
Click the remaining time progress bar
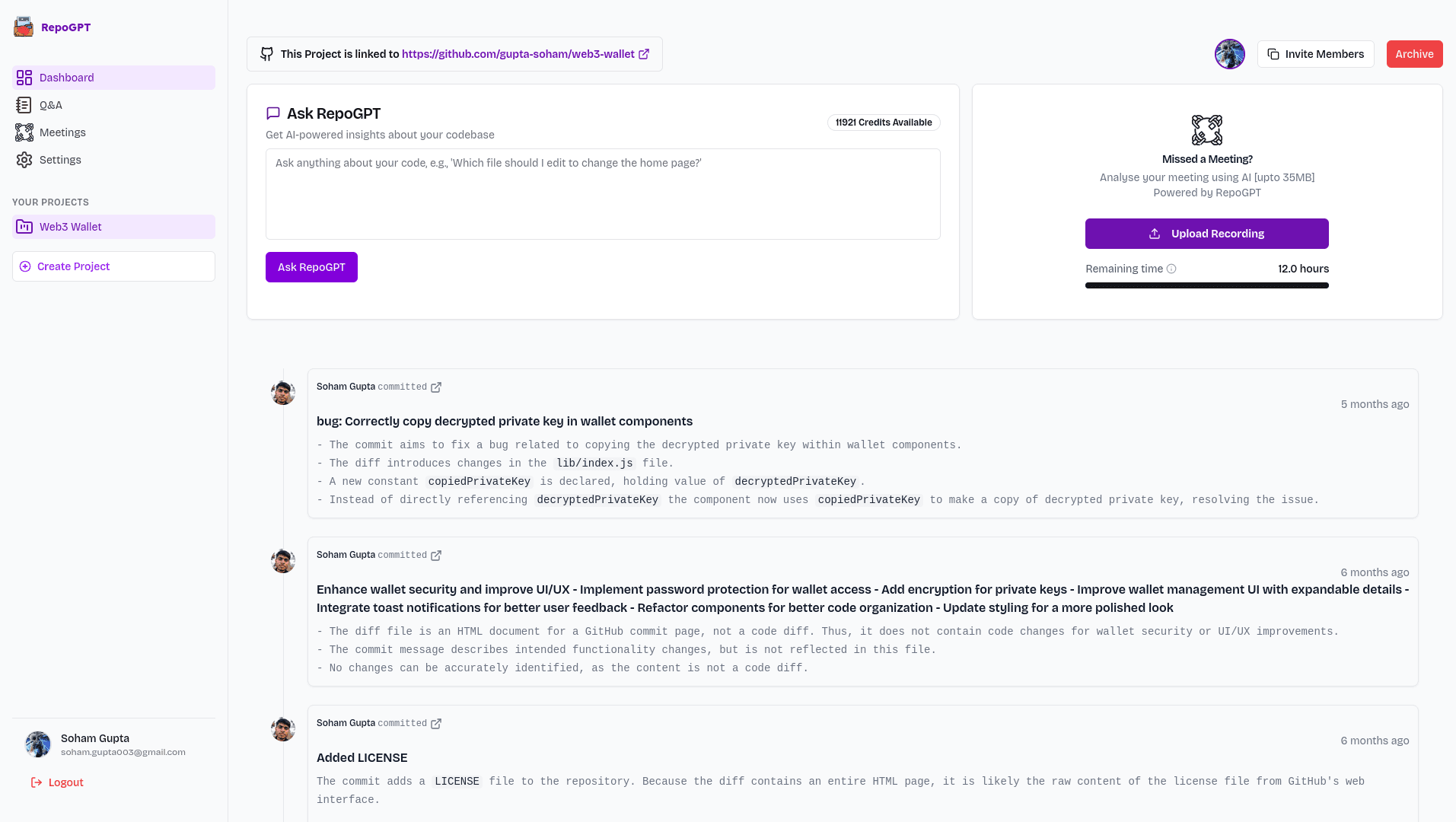tap(1206, 285)
